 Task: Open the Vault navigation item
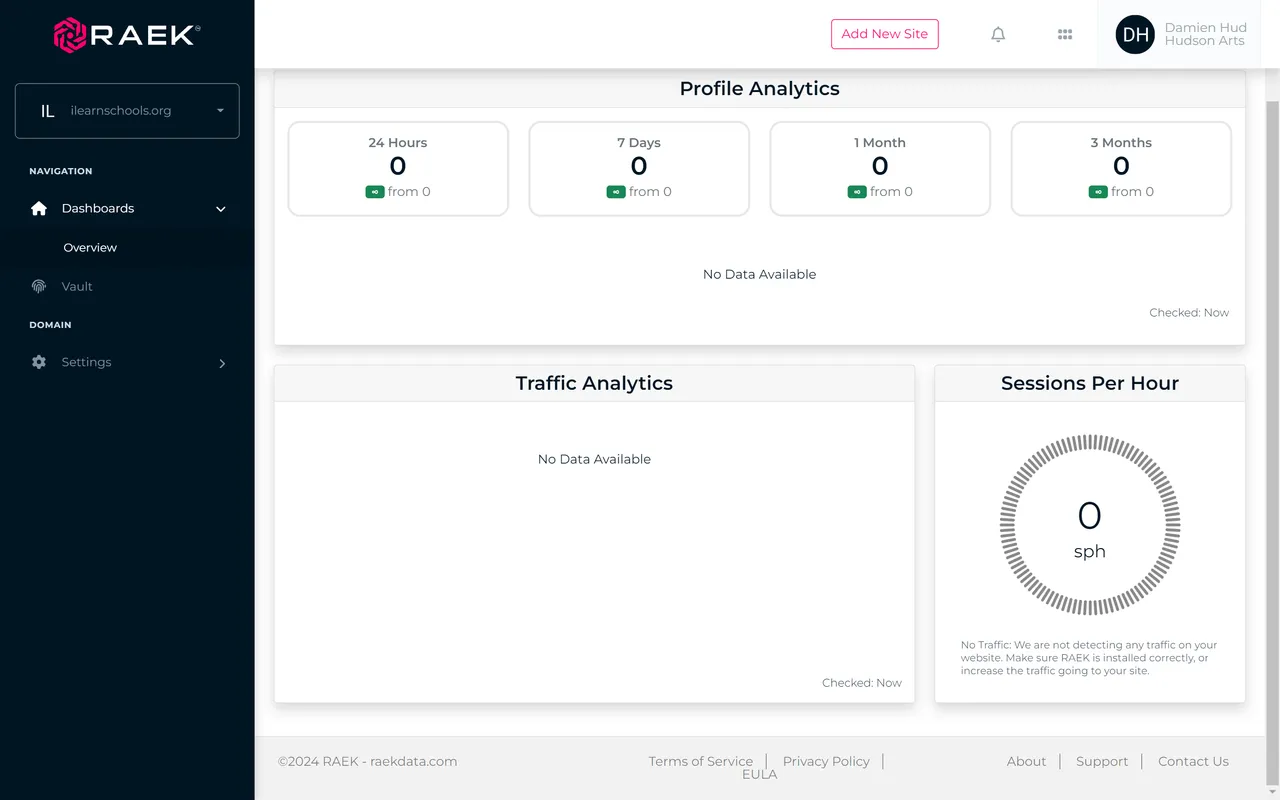tap(77, 286)
